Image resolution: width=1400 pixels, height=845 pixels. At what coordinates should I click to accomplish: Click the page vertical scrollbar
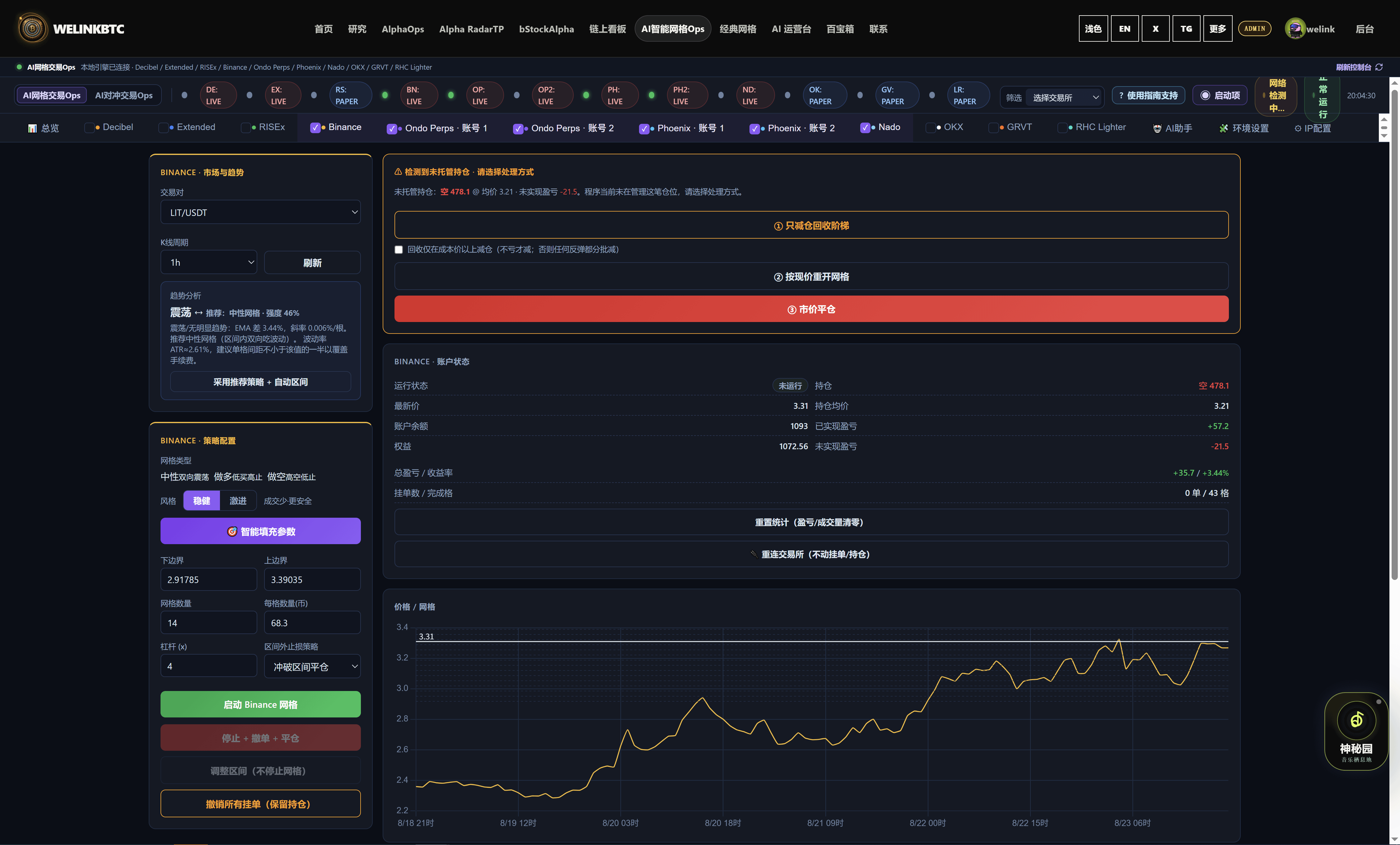[x=1394, y=335]
